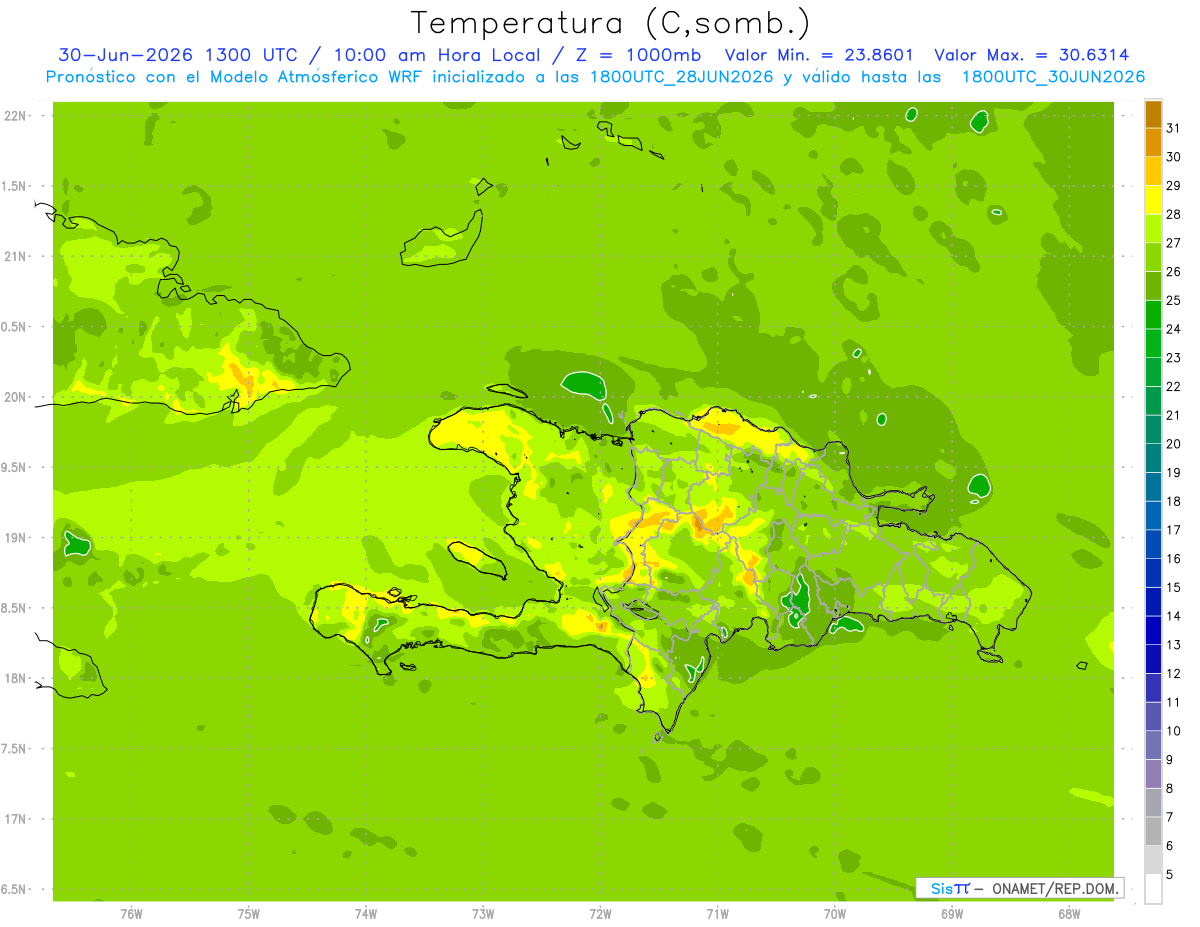This screenshot has width=1200, height=927.
Task: Click the '19N' latitude label
Action: 15,538
